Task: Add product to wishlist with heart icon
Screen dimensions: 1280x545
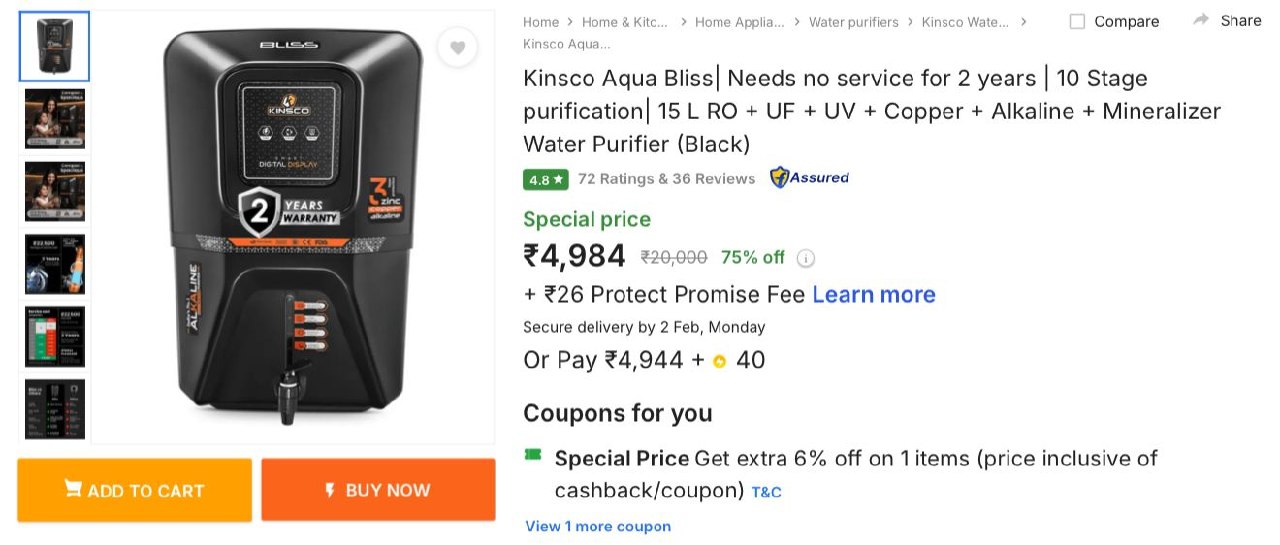Action: [x=457, y=47]
